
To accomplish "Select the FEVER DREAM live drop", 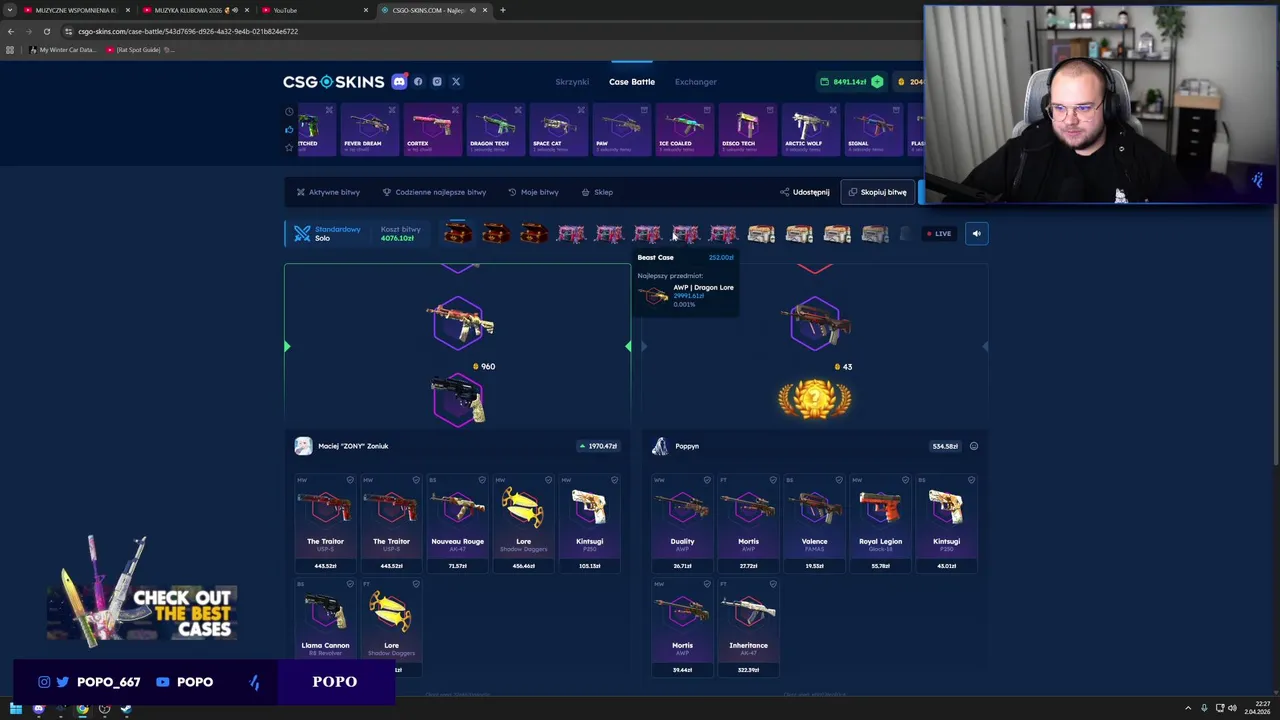I will coord(370,129).
